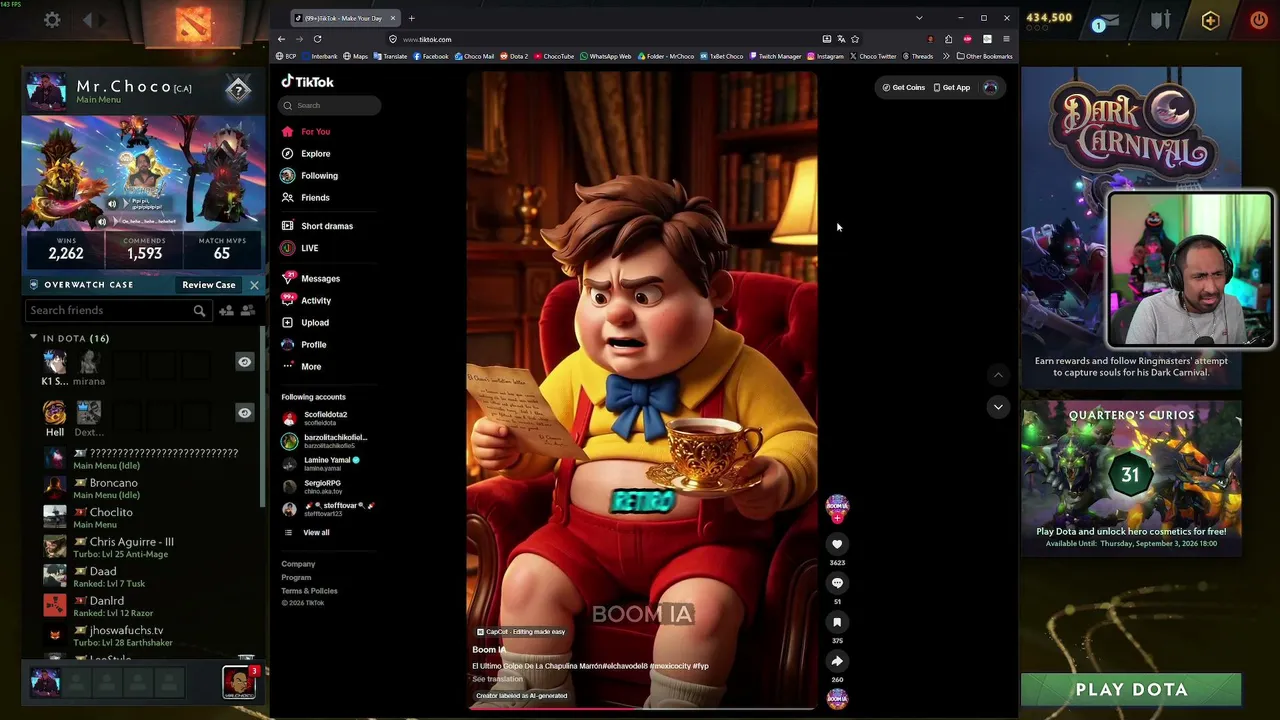Click the add friend icon in Dota
This screenshot has width=1280, height=720.
coord(226,311)
